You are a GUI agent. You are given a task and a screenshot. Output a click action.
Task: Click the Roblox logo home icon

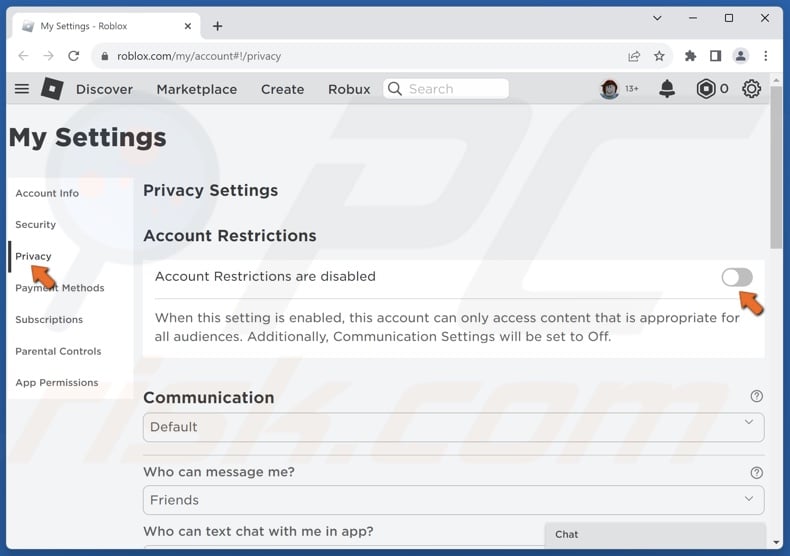[x=52, y=89]
